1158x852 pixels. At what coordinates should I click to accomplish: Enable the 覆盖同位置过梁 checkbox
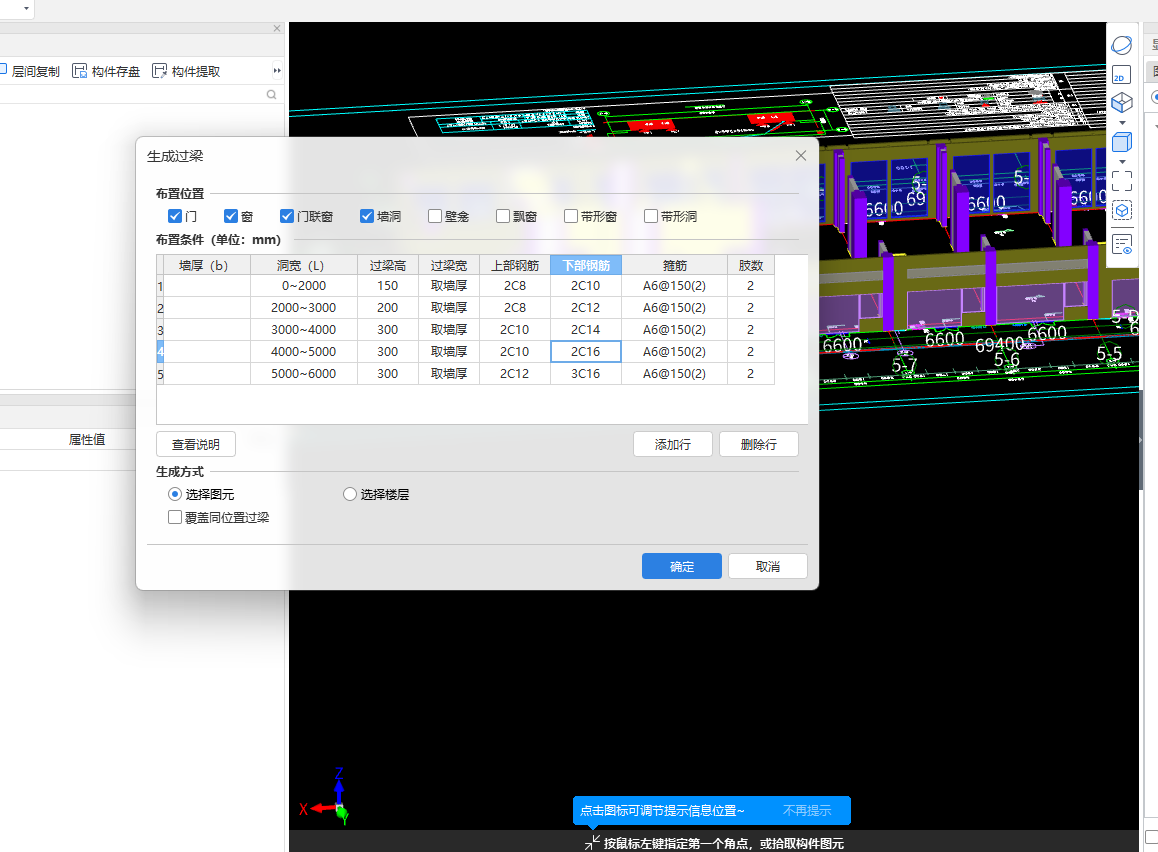pyautogui.click(x=175, y=517)
